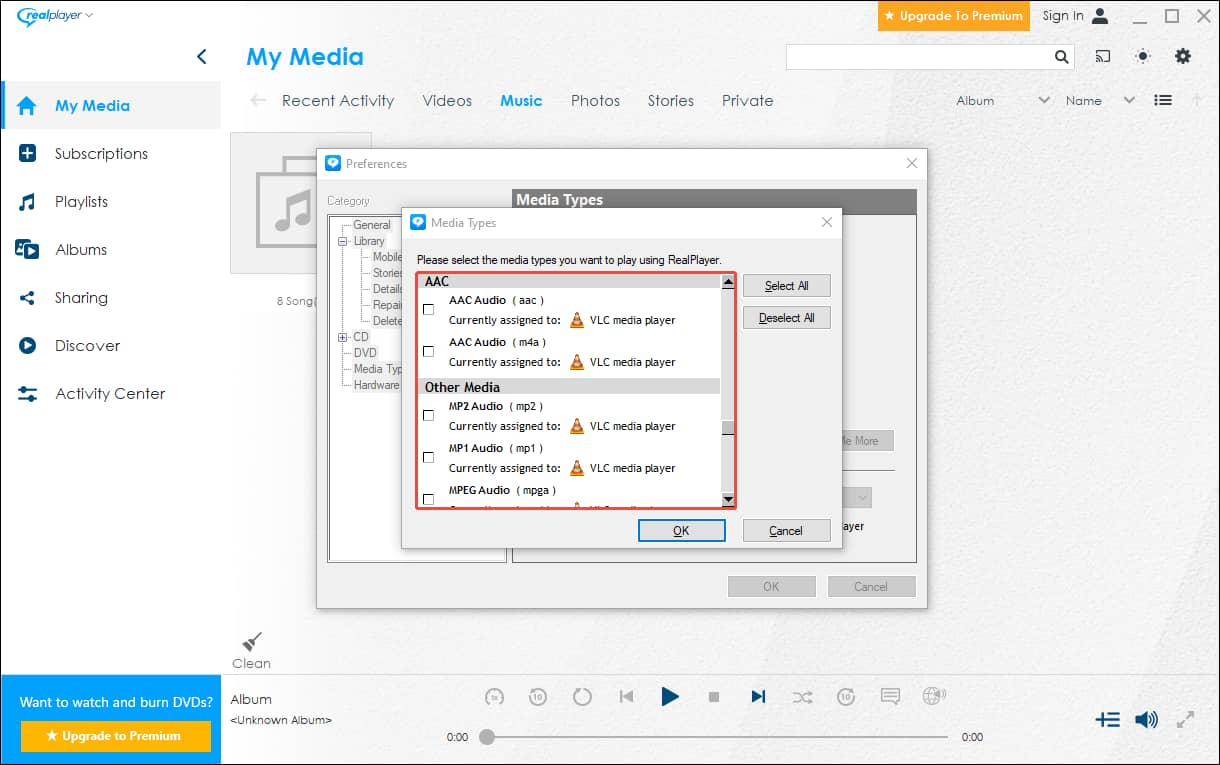Check the AAC Audio (aac) checkbox
This screenshot has width=1220, height=765.
[x=428, y=309]
